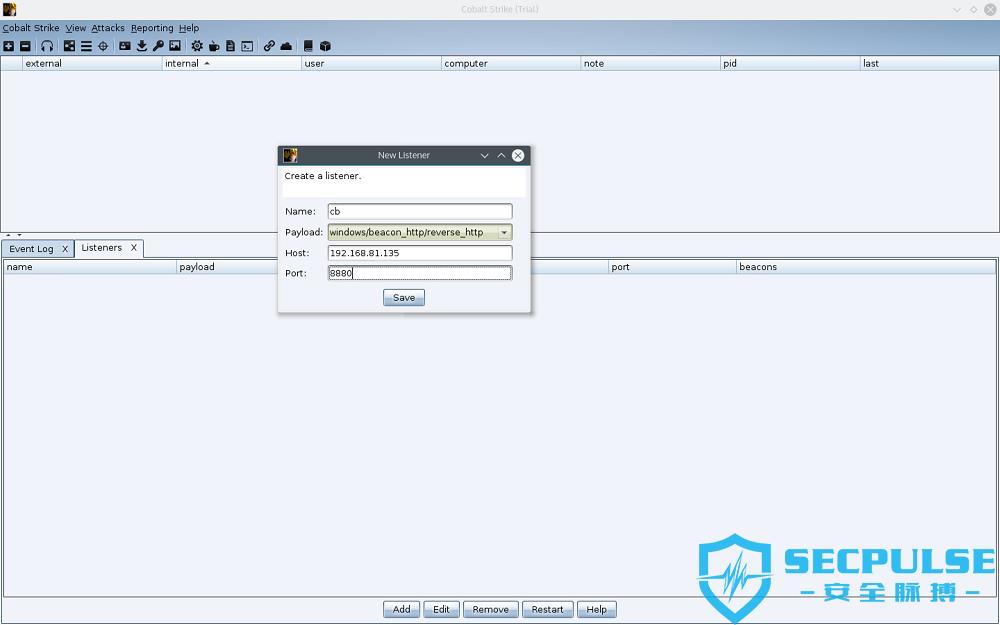Maximize New Listener dialog with up chevron
Image resolution: width=1000 pixels, height=625 pixels.
tap(501, 155)
